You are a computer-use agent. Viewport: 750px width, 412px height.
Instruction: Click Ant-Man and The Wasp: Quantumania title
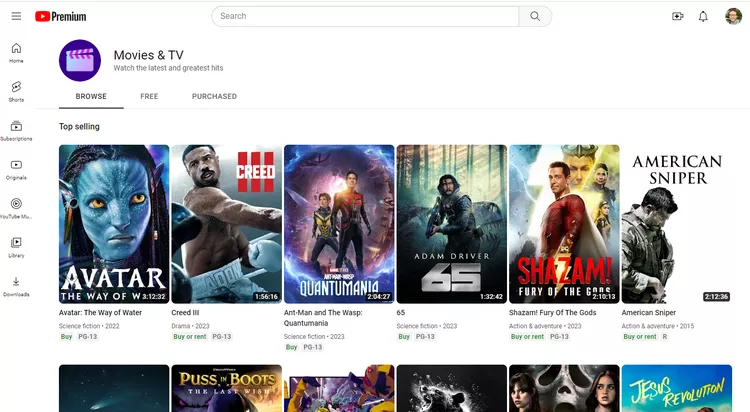323,318
